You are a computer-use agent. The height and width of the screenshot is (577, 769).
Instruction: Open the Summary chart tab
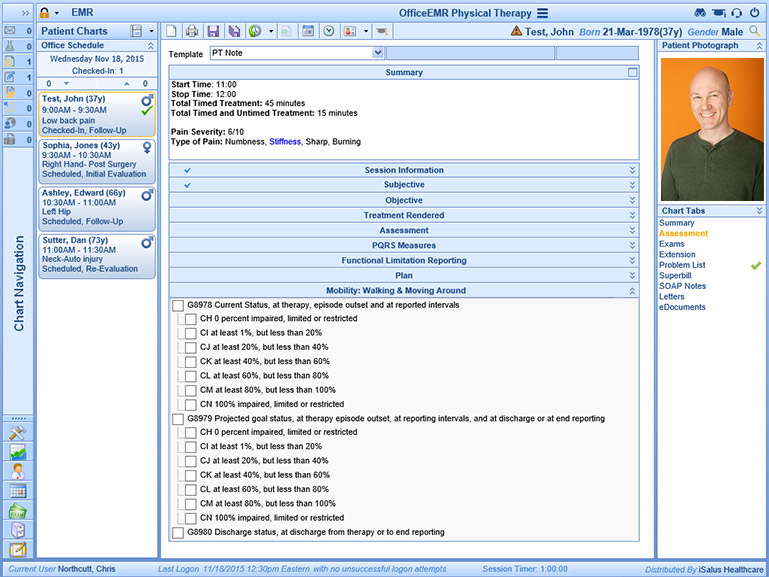click(x=676, y=223)
